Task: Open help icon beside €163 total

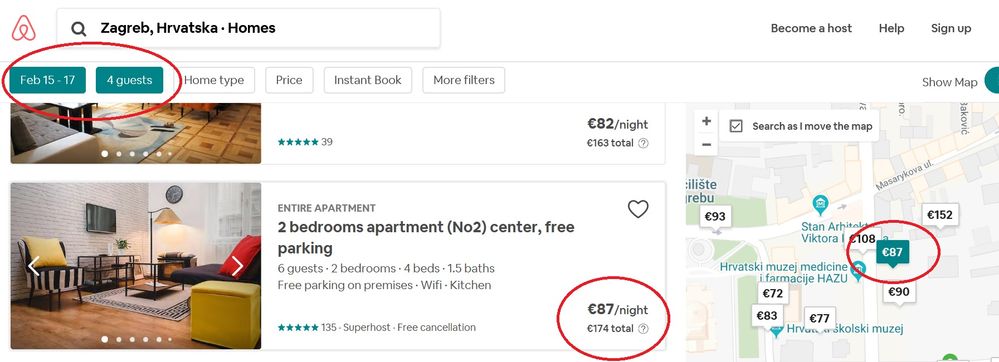Action: click(643, 143)
